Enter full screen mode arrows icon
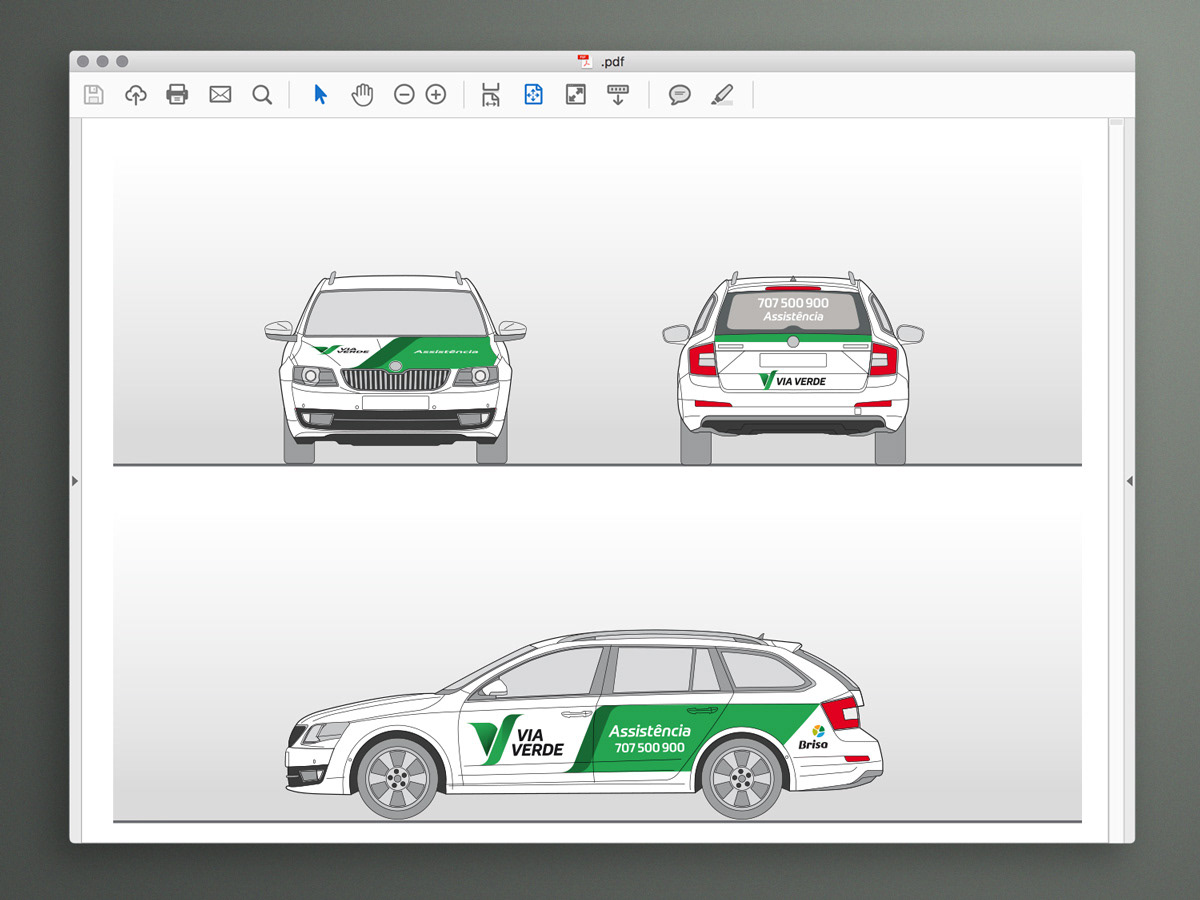The height and width of the screenshot is (900, 1200). point(576,95)
